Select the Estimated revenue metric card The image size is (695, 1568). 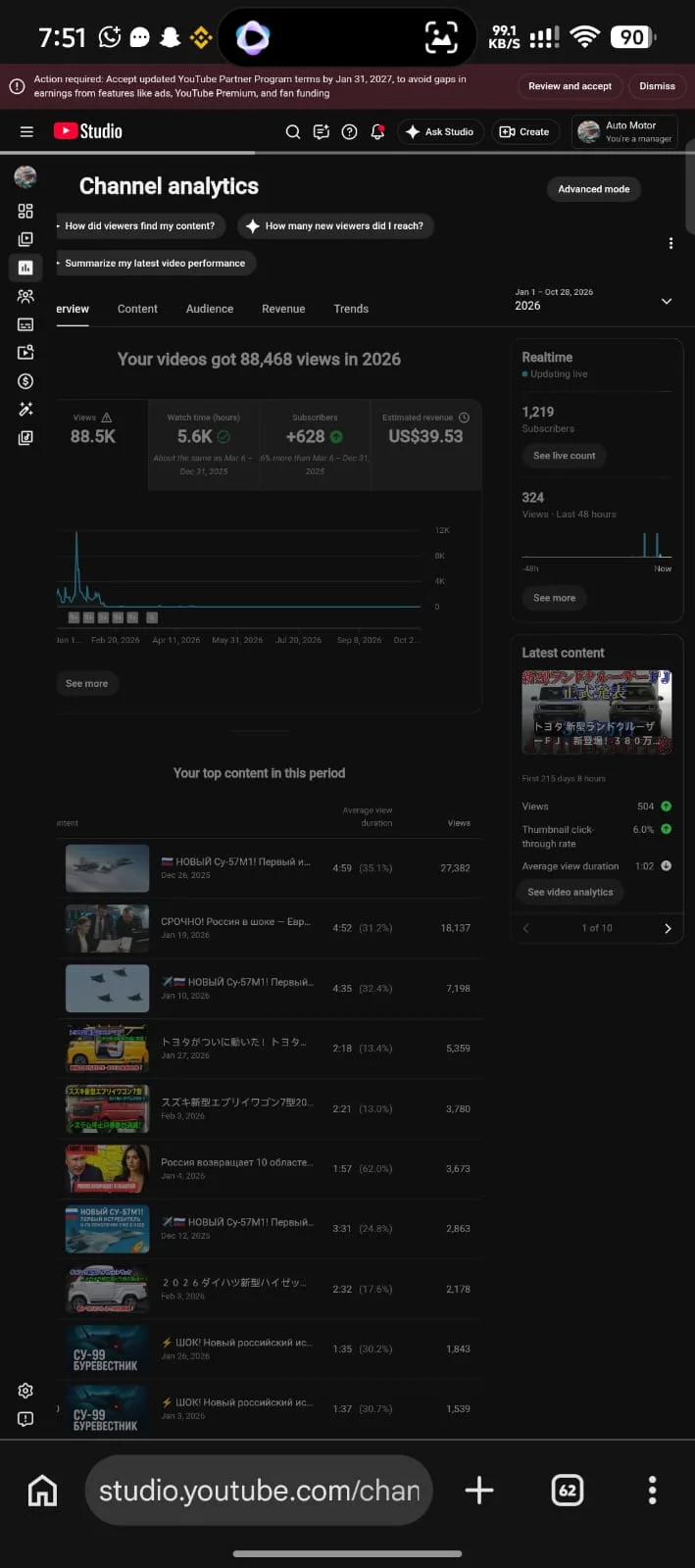point(425,444)
